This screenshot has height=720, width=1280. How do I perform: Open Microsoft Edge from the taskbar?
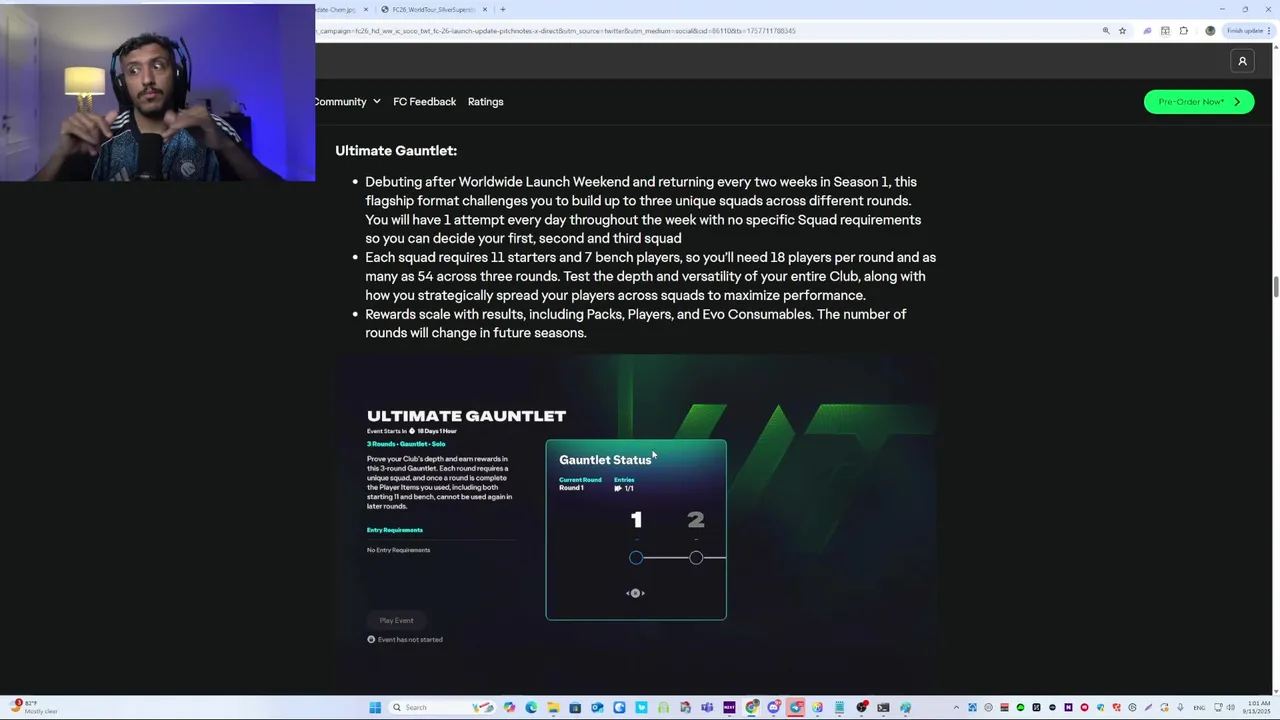[x=531, y=708]
